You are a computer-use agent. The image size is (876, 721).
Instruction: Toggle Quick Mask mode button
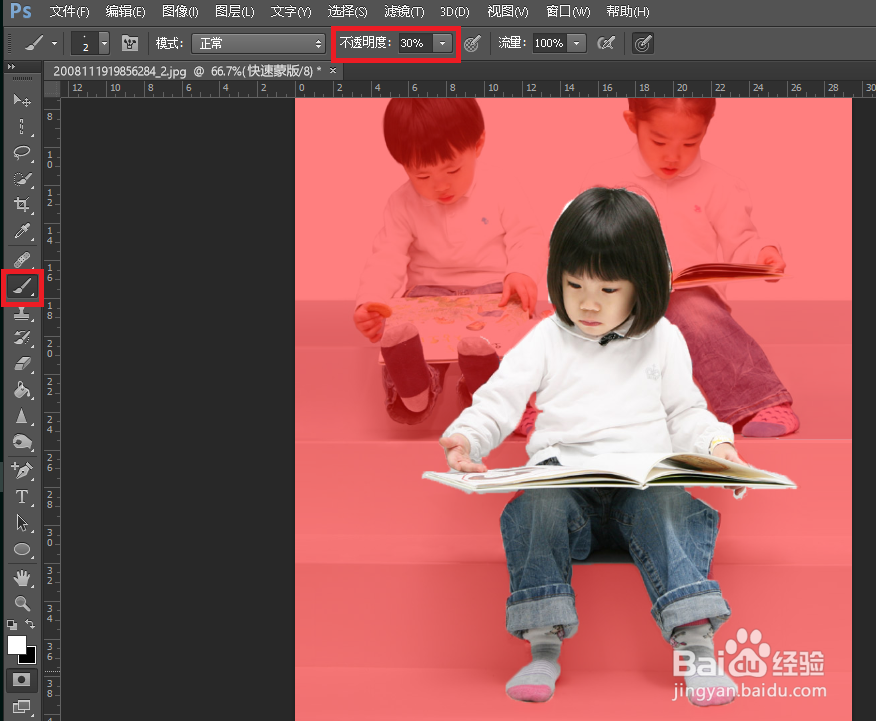(21, 679)
